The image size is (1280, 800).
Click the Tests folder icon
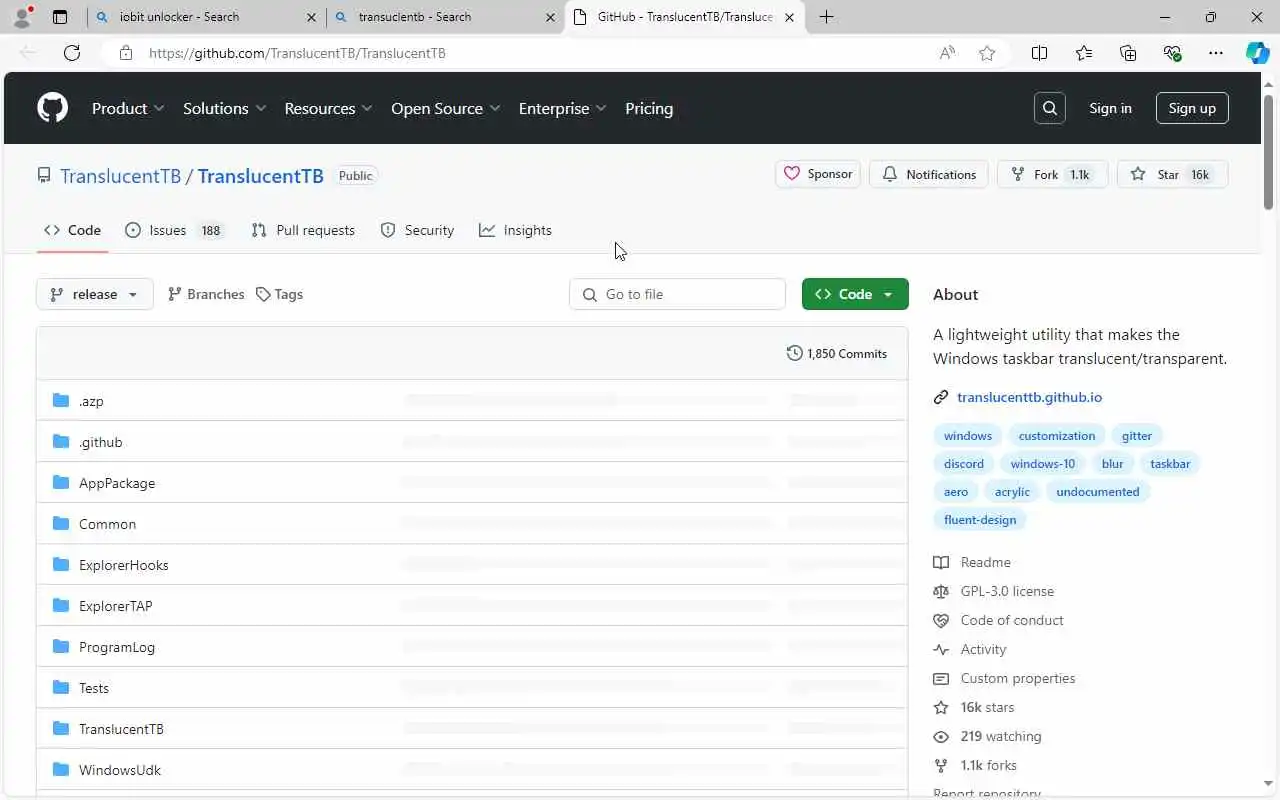[x=61, y=687]
